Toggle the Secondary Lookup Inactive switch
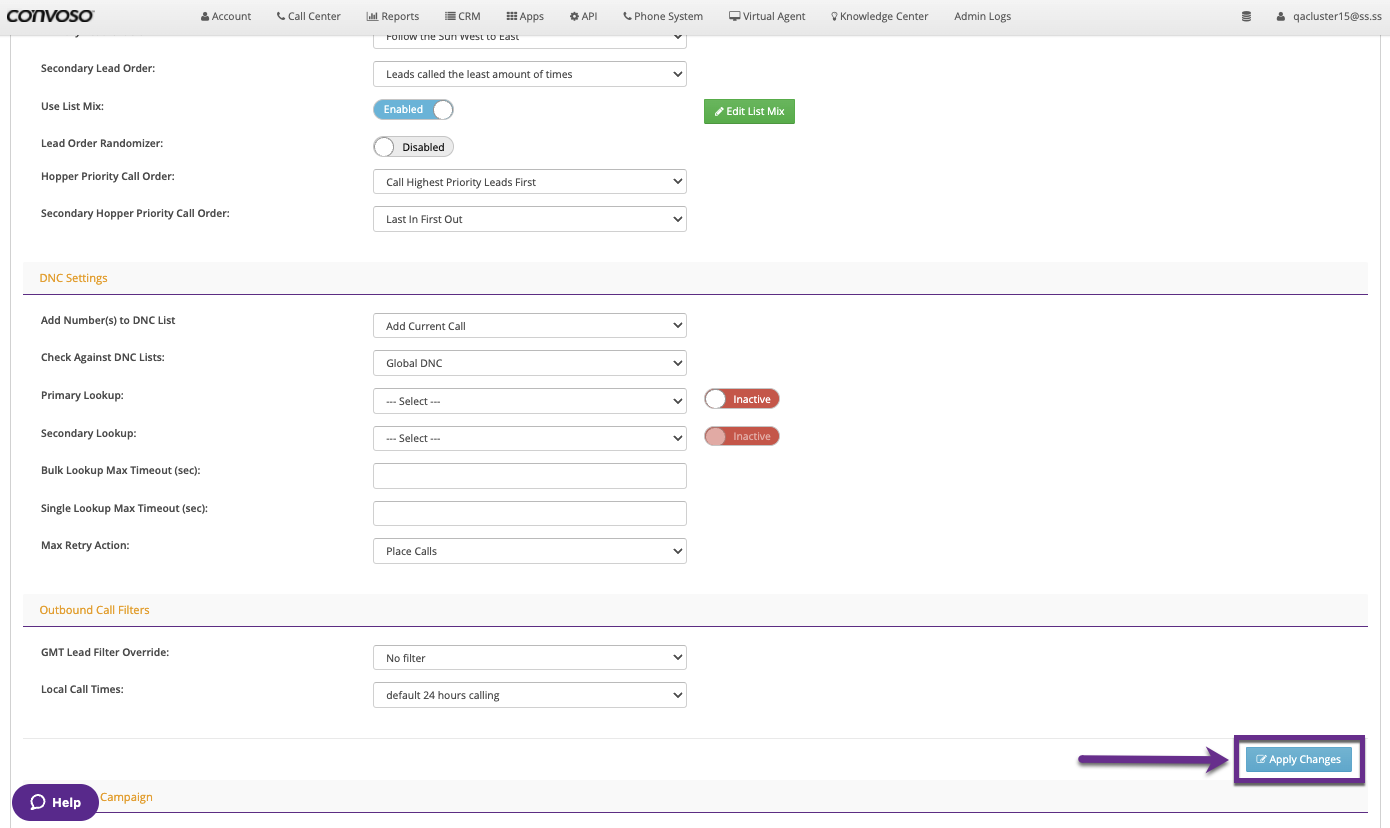The image size is (1390, 828). click(741, 436)
